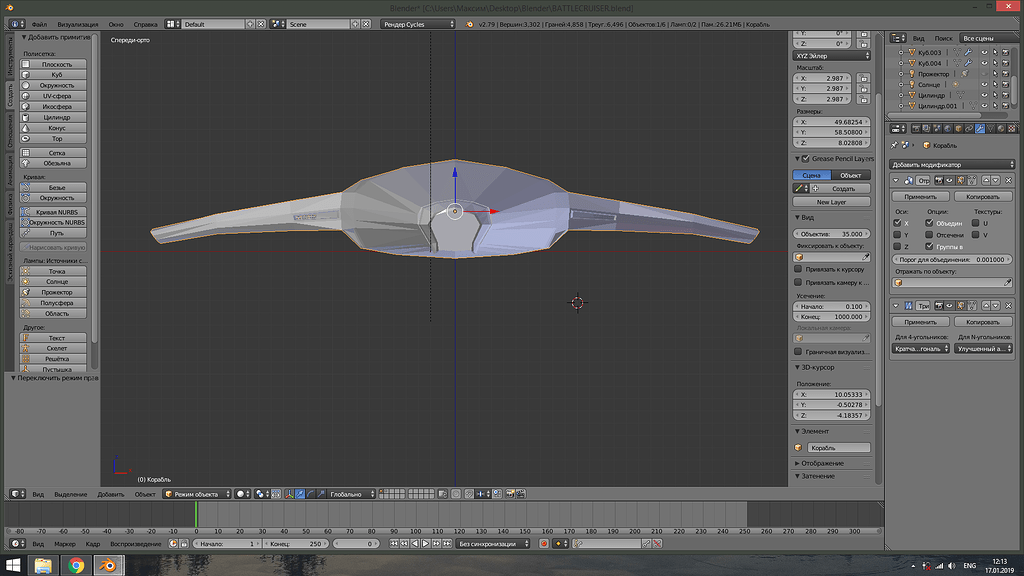Open the Modifiers wrench properties tab
This screenshot has width=1024, height=576.
980,129
